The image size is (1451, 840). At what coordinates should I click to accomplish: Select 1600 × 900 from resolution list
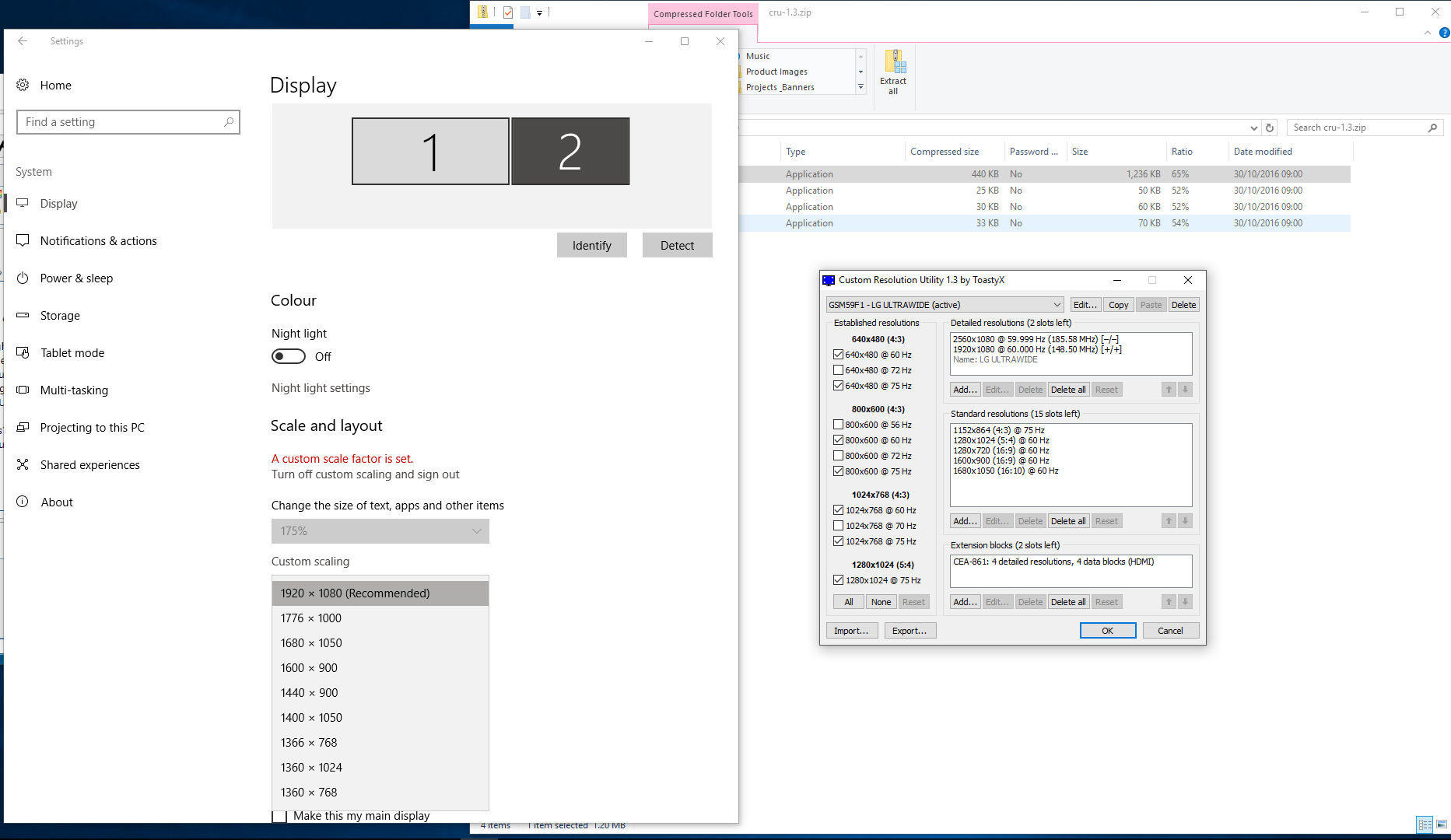(x=310, y=668)
